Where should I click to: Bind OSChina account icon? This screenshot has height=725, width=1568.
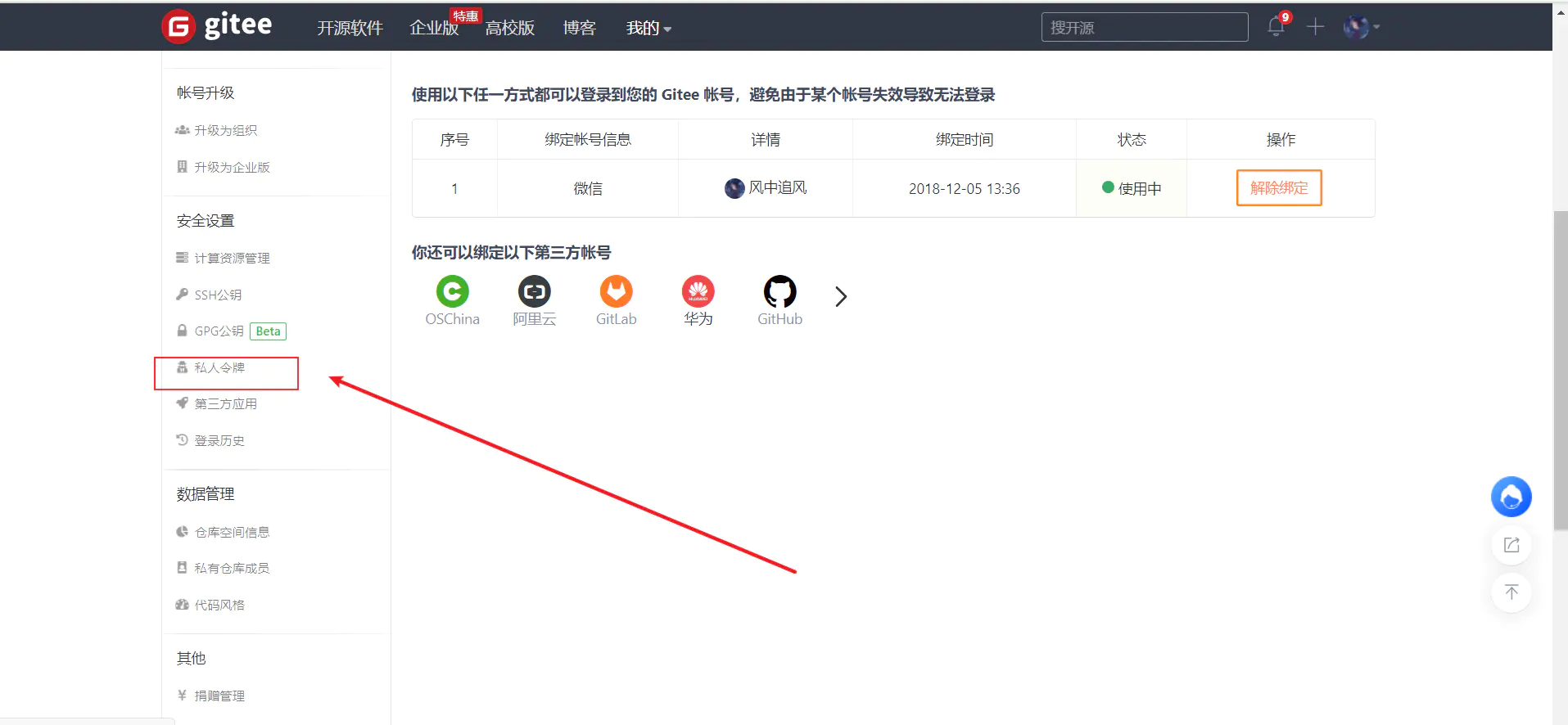[x=452, y=291]
